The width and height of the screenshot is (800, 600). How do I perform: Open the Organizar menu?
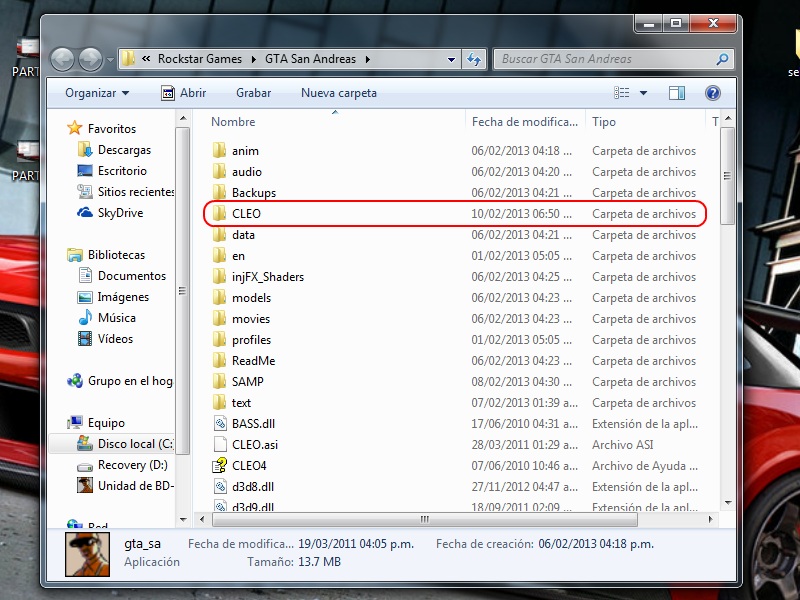pyautogui.click(x=97, y=93)
